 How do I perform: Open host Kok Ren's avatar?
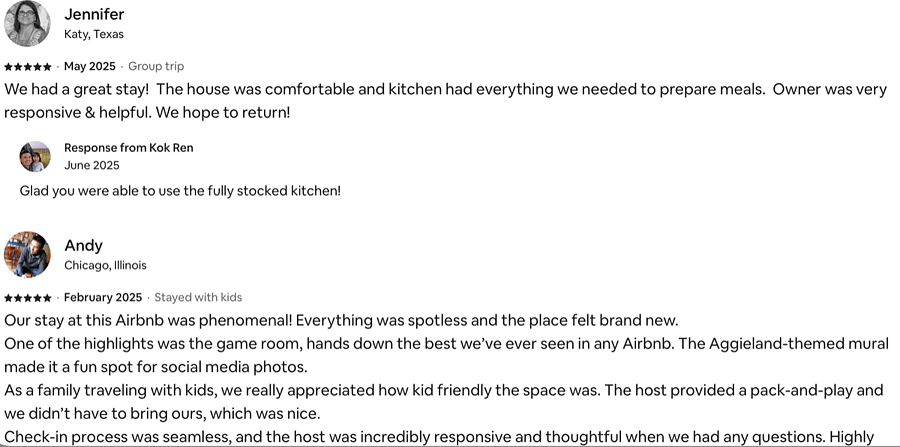[x=35, y=157]
